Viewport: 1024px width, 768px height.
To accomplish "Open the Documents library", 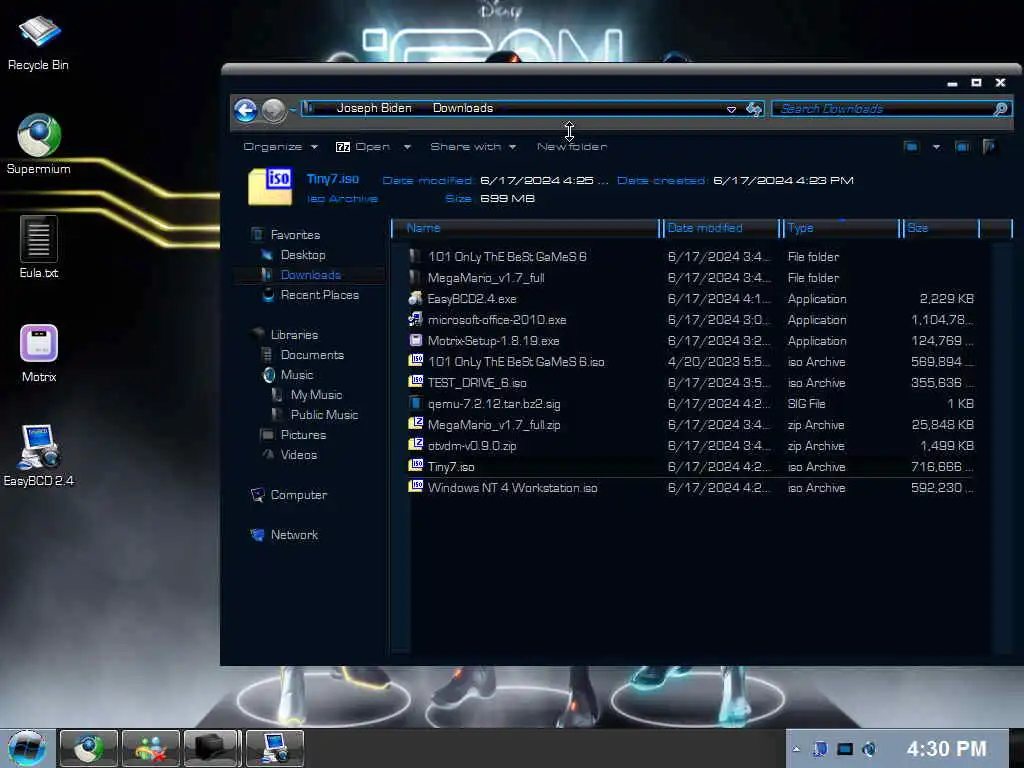I will click(x=312, y=355).
